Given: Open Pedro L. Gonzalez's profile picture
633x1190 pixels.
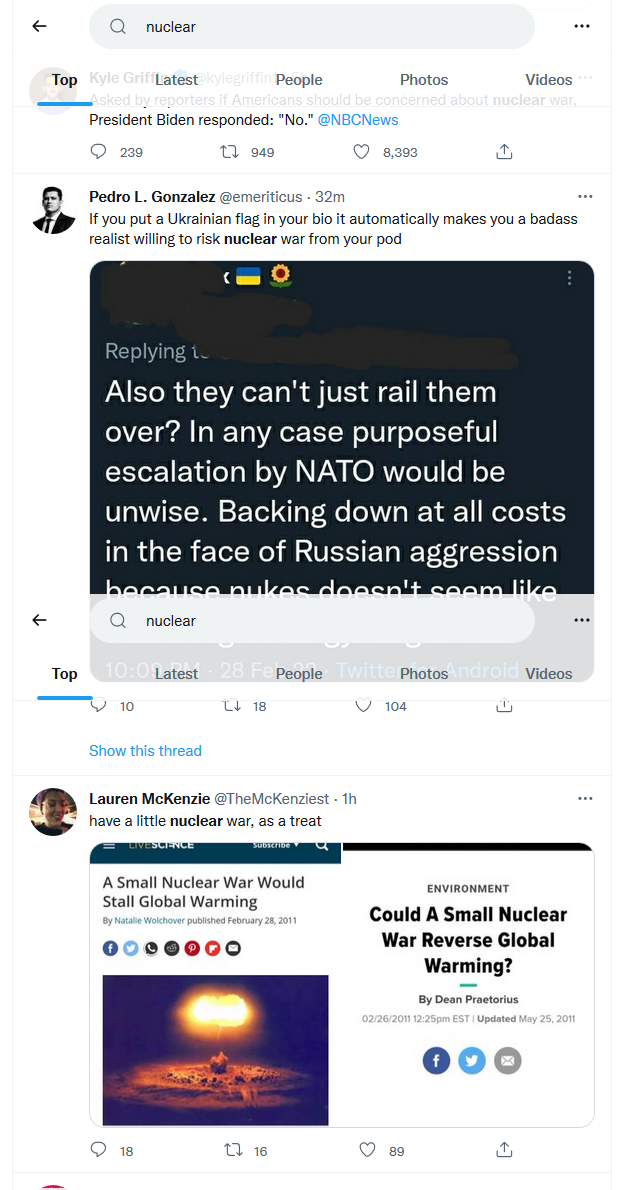Looking at the screenshot, I should tap(53, 210).
